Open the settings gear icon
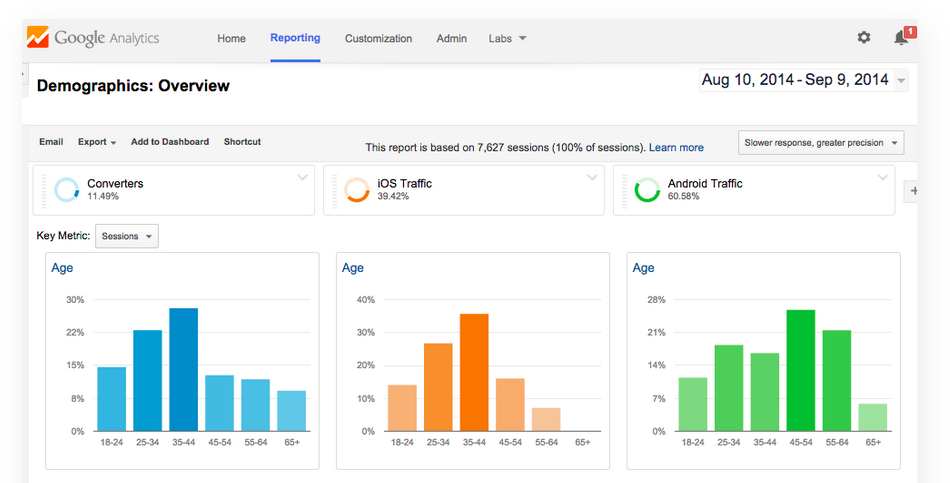The height and width of the screenshot is (483, 950). pos(864,38)
